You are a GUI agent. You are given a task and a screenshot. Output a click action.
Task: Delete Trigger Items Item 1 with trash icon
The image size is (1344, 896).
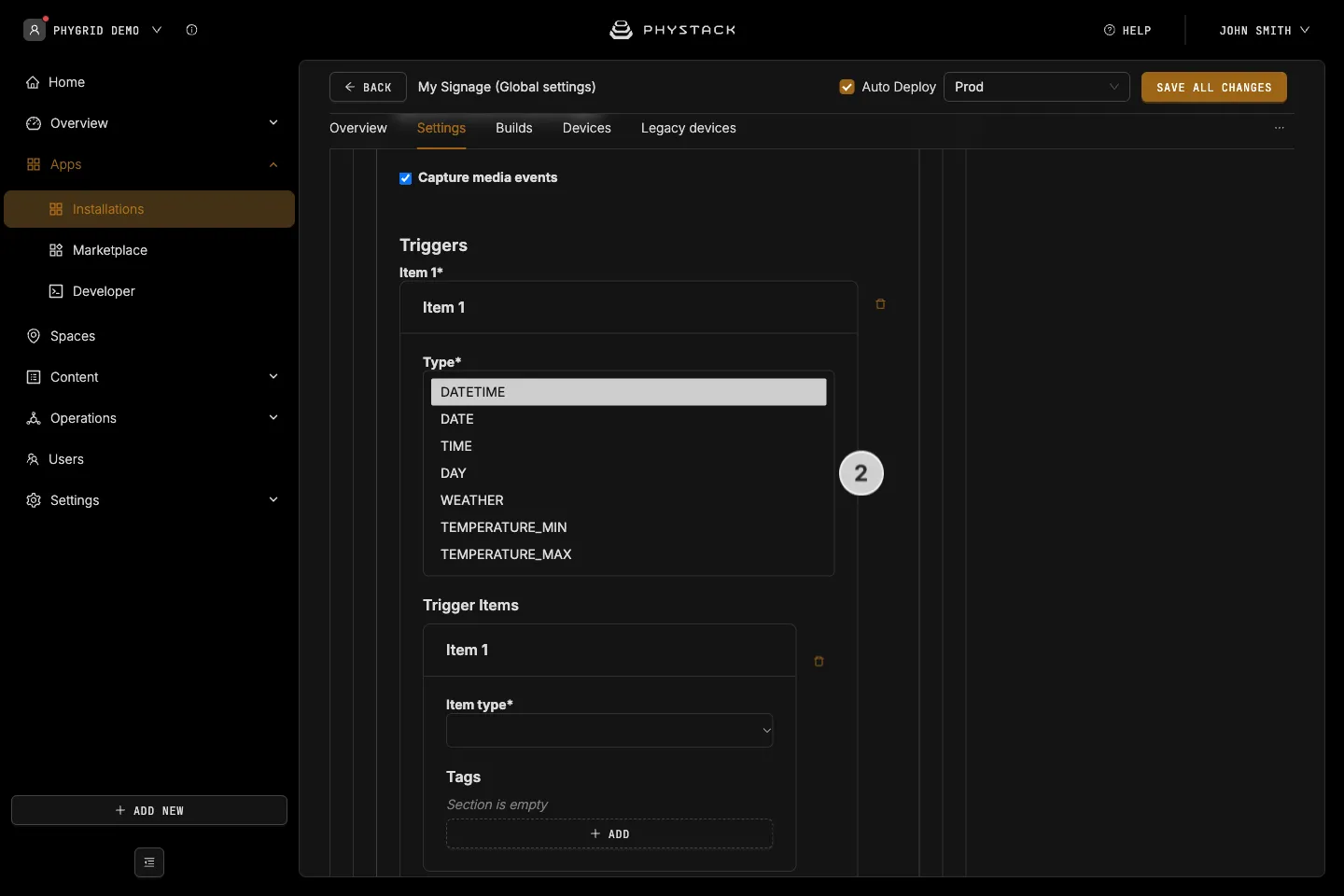819,662
